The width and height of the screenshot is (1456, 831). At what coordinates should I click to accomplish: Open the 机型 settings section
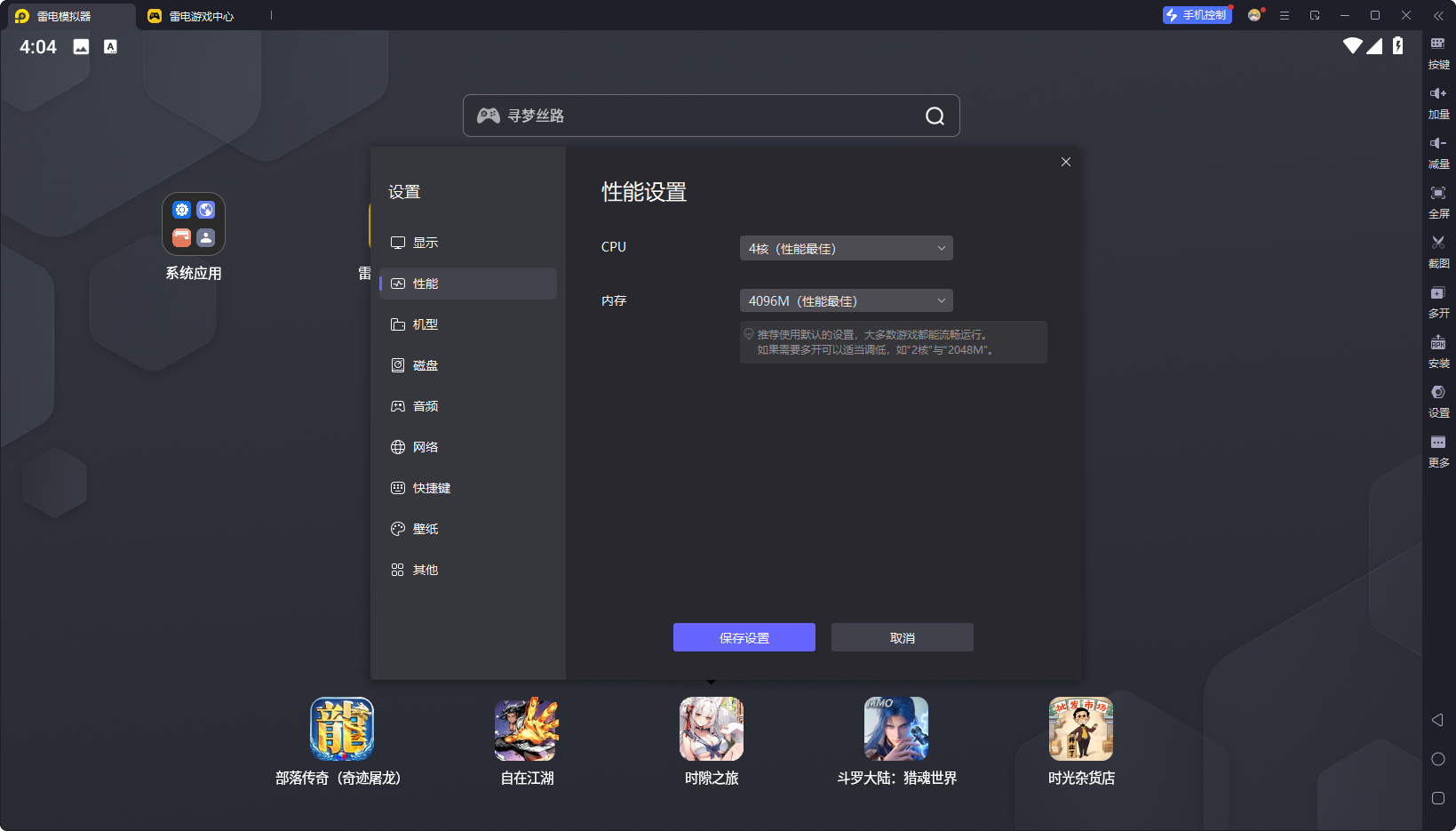point(468,324)
